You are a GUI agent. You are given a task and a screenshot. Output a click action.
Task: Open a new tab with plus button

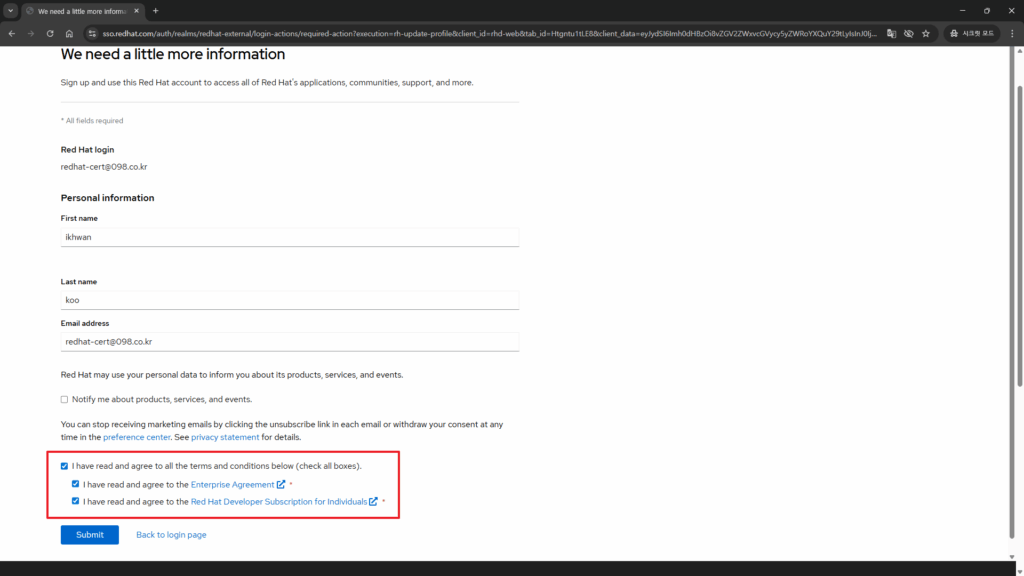(155, 11)
